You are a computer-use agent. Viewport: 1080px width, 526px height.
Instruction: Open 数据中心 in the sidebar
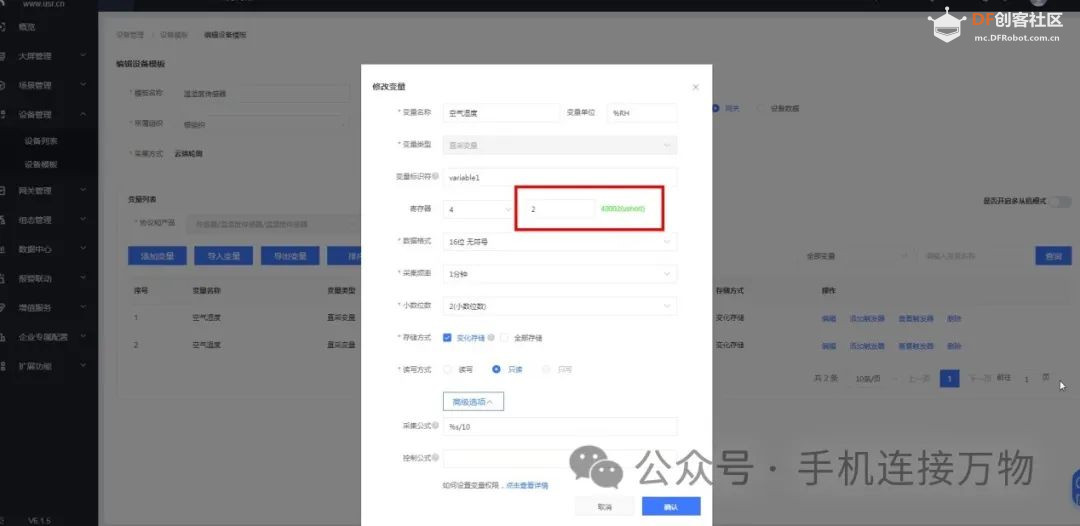35,249
